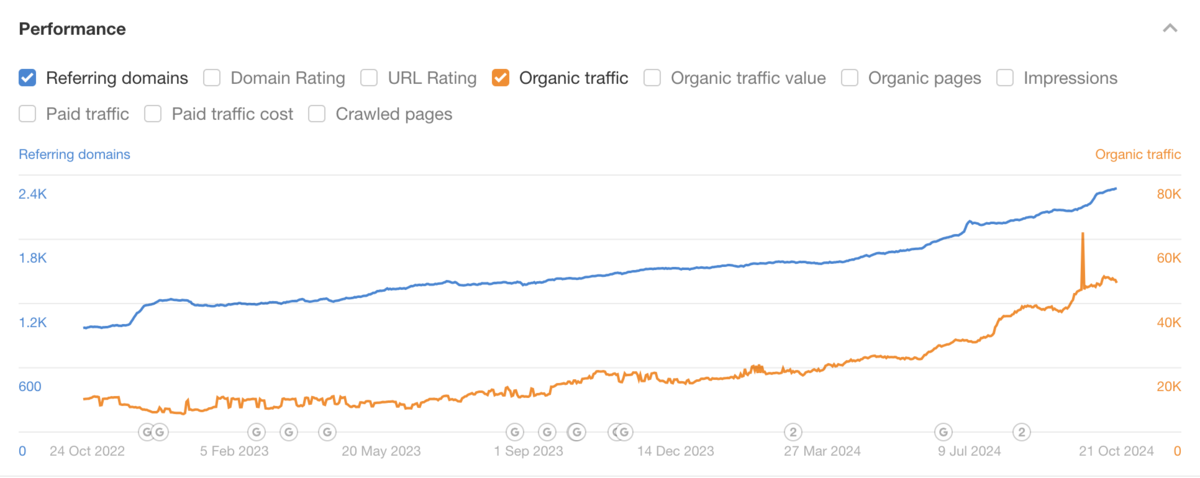Turn on the Impressions checkbox
Screen dimensions: 1200x478
coord(1005,78)
